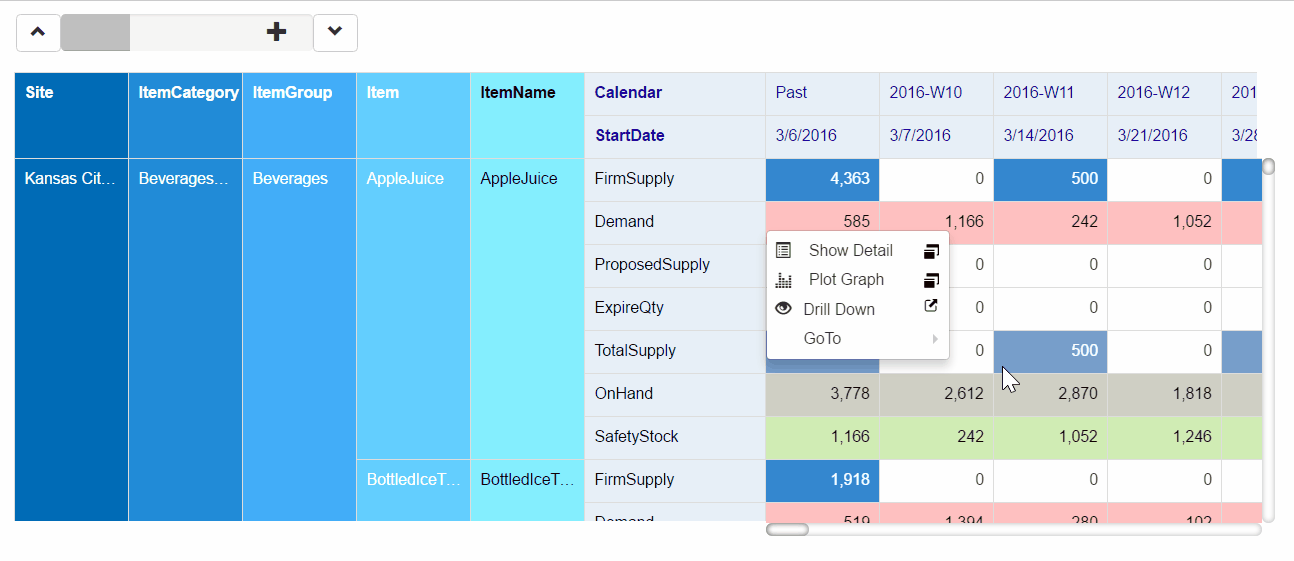The image size is (1294, 561).
Task: Click the stacked windows icon on Show Detail row
Action: pyautogui.click(x=931, y=250)
